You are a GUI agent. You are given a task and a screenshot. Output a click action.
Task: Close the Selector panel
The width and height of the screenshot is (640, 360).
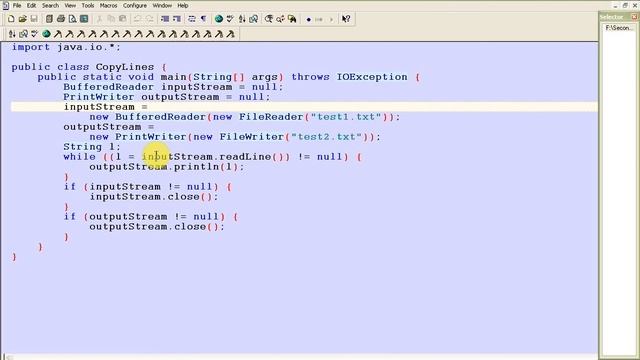(x=634, y=17)
